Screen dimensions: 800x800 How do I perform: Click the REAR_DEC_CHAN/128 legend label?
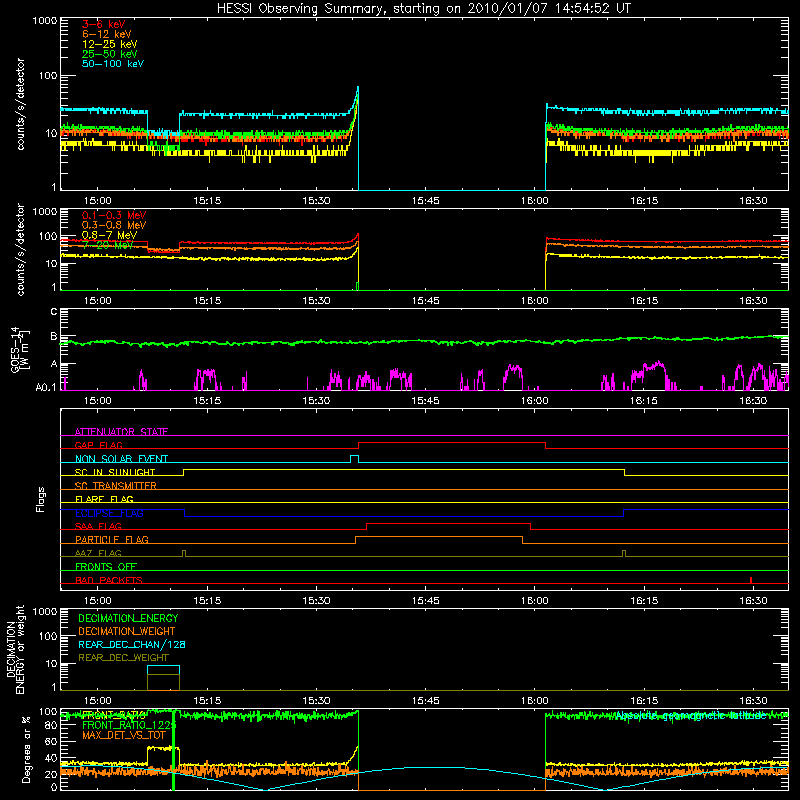(132, 644)
